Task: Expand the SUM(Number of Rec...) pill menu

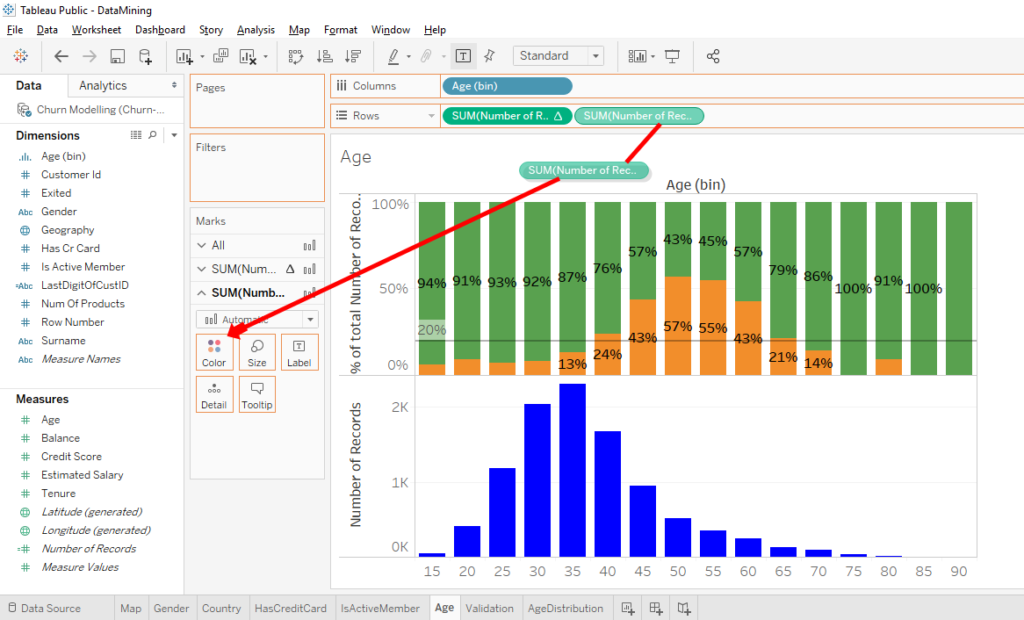Action: 697,115
